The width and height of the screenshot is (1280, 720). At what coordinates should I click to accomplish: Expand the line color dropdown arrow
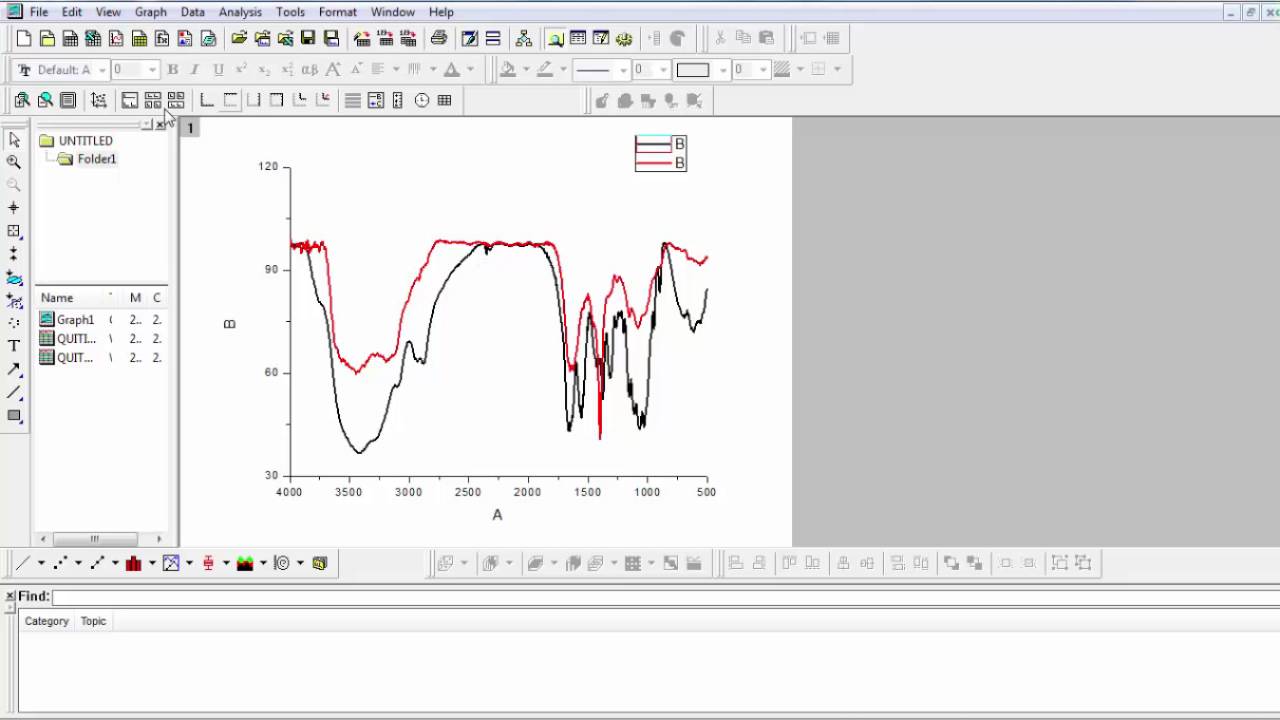tap(563, 70)
